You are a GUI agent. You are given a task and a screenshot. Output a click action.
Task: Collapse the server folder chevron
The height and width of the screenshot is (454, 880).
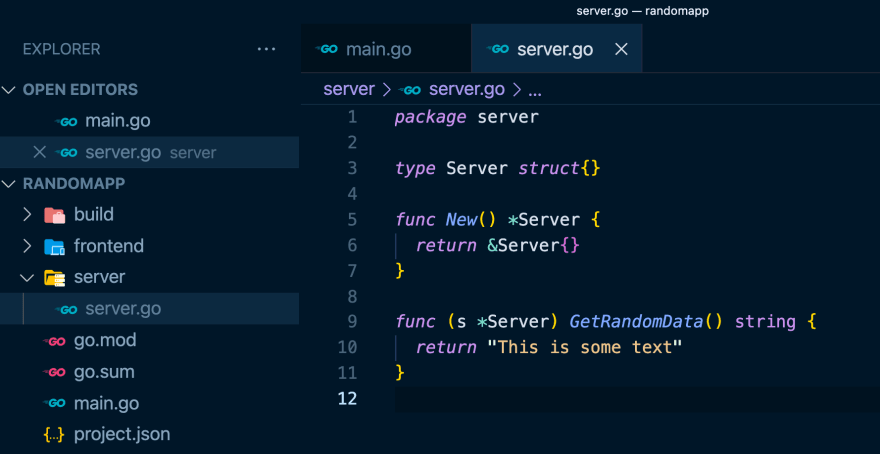pyautogui.click(x=27, y=277)
